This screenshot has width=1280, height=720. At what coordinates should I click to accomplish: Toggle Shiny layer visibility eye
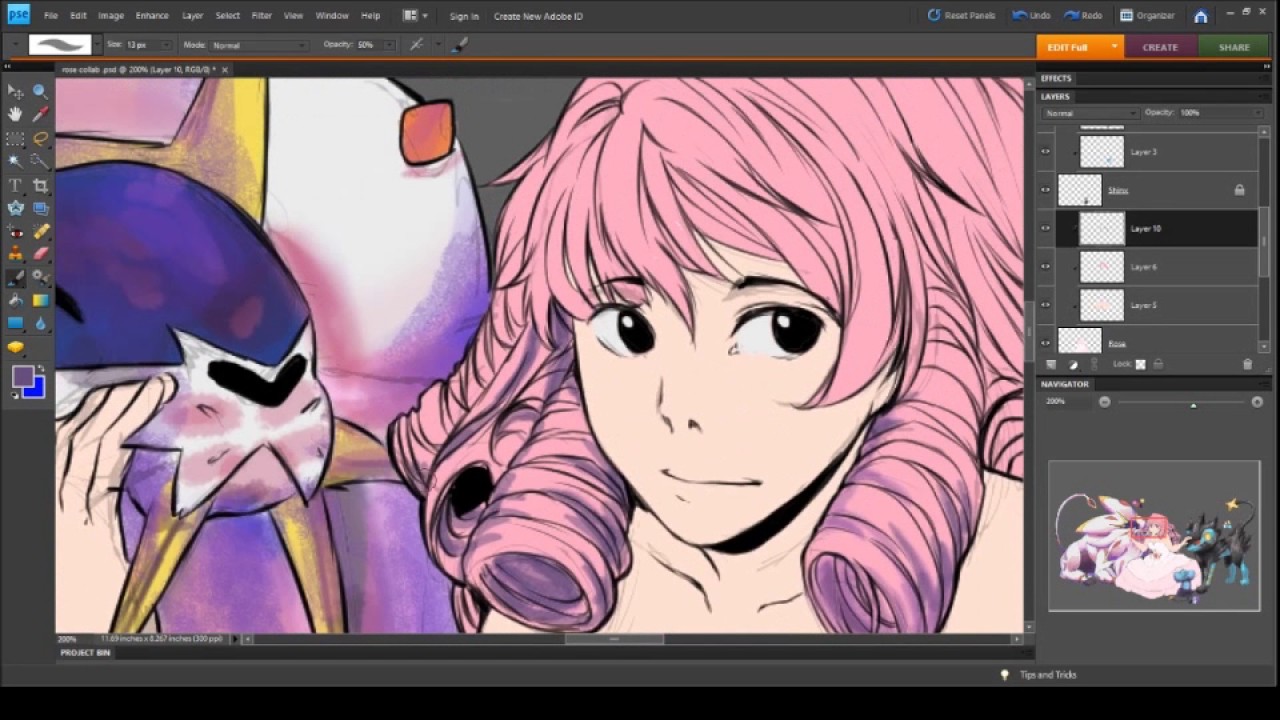[x=1045, y=190]
